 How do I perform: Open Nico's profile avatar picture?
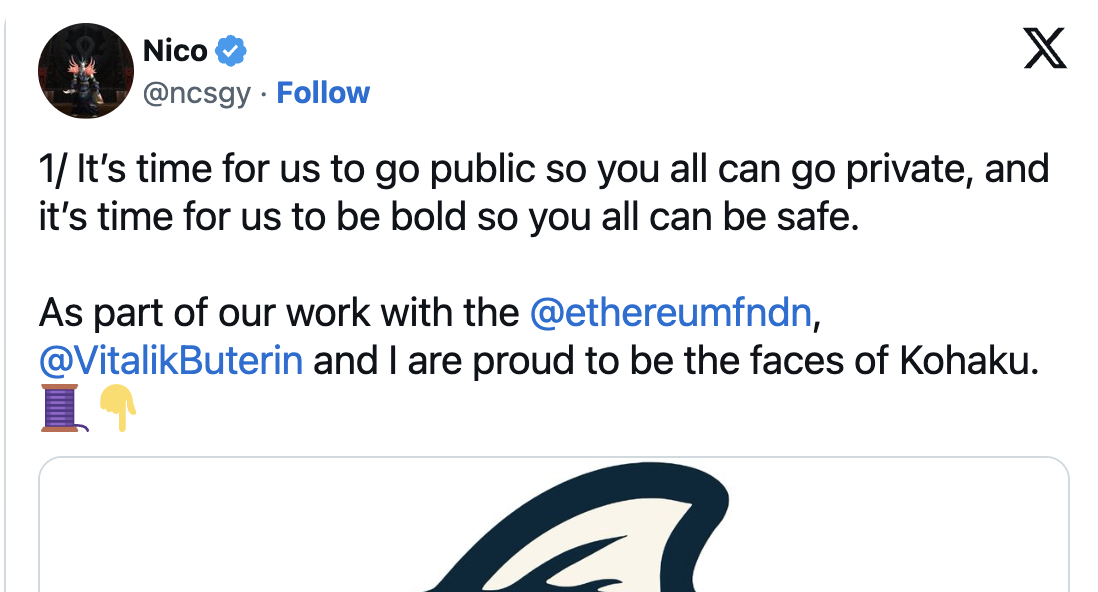pos(85,71)
